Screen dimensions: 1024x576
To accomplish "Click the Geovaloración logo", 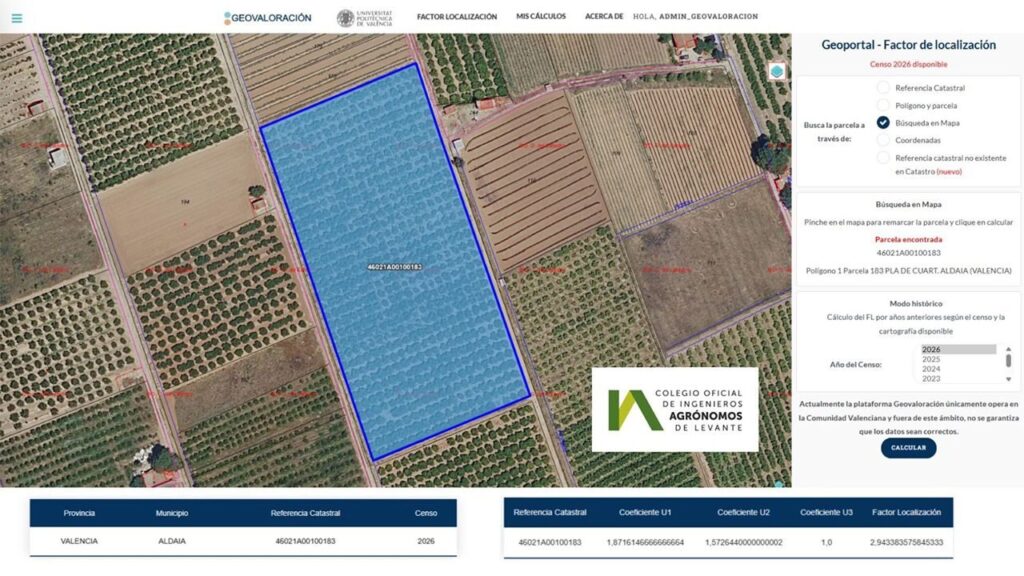I will [x=268, y=18].
